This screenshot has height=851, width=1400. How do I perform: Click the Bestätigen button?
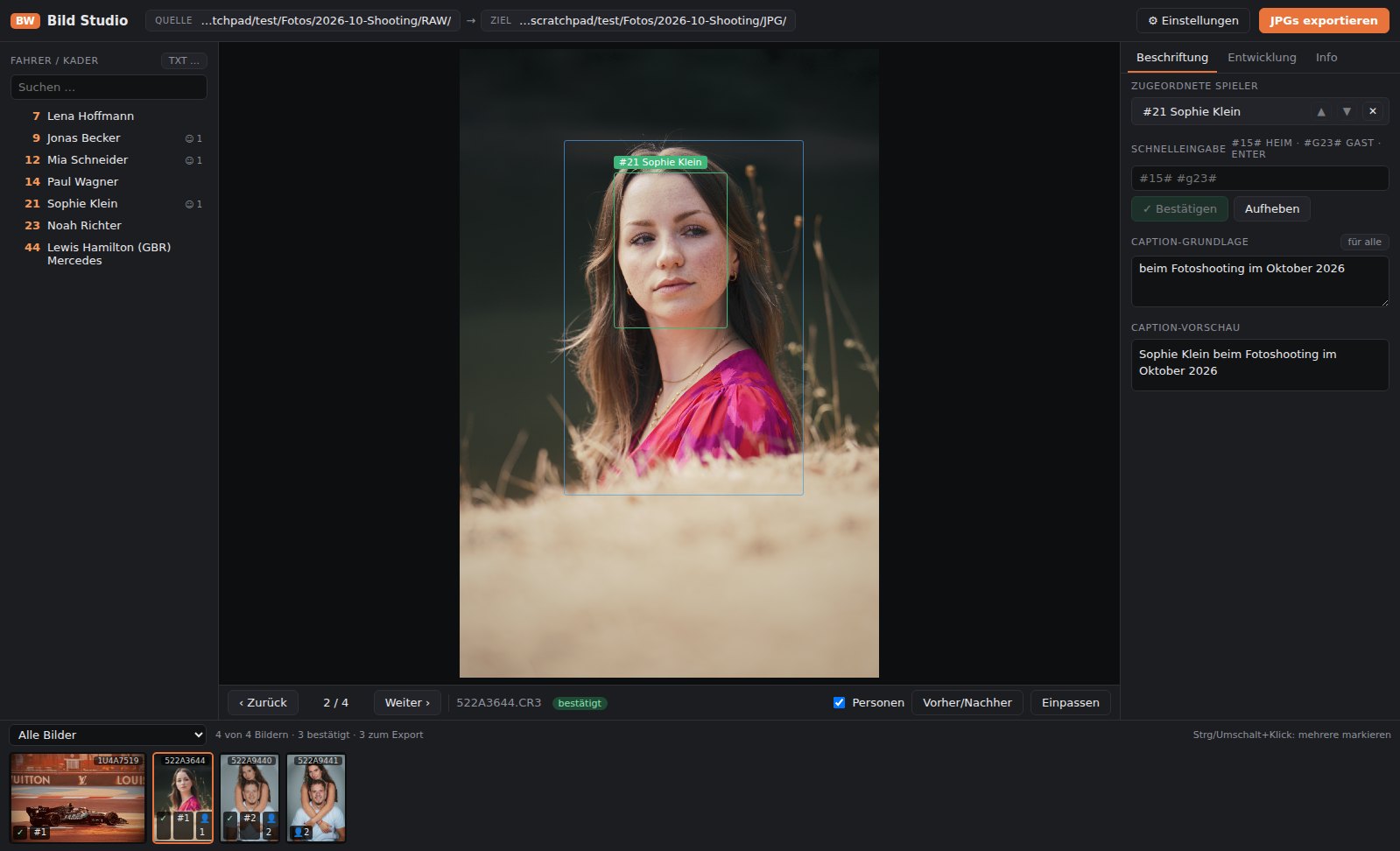pos(1179,208)
